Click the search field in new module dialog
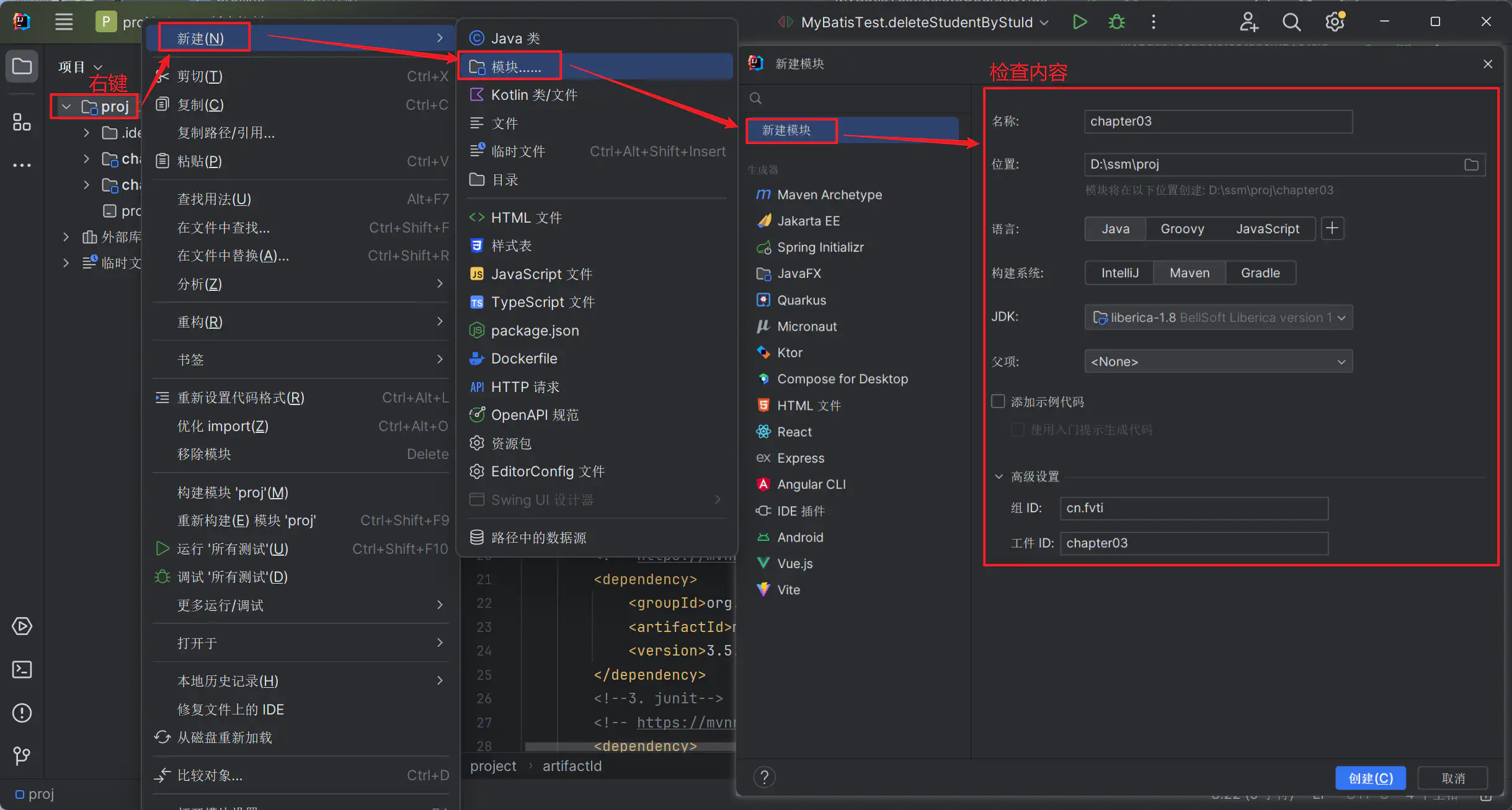1512x810 pixels. [x=856, y=98]
